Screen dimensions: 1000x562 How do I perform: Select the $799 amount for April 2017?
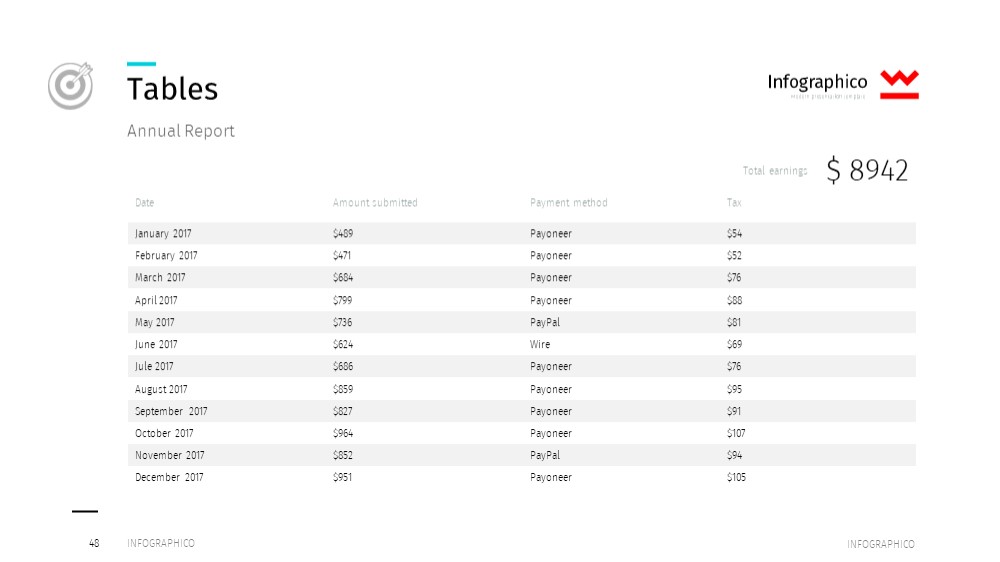342,300
